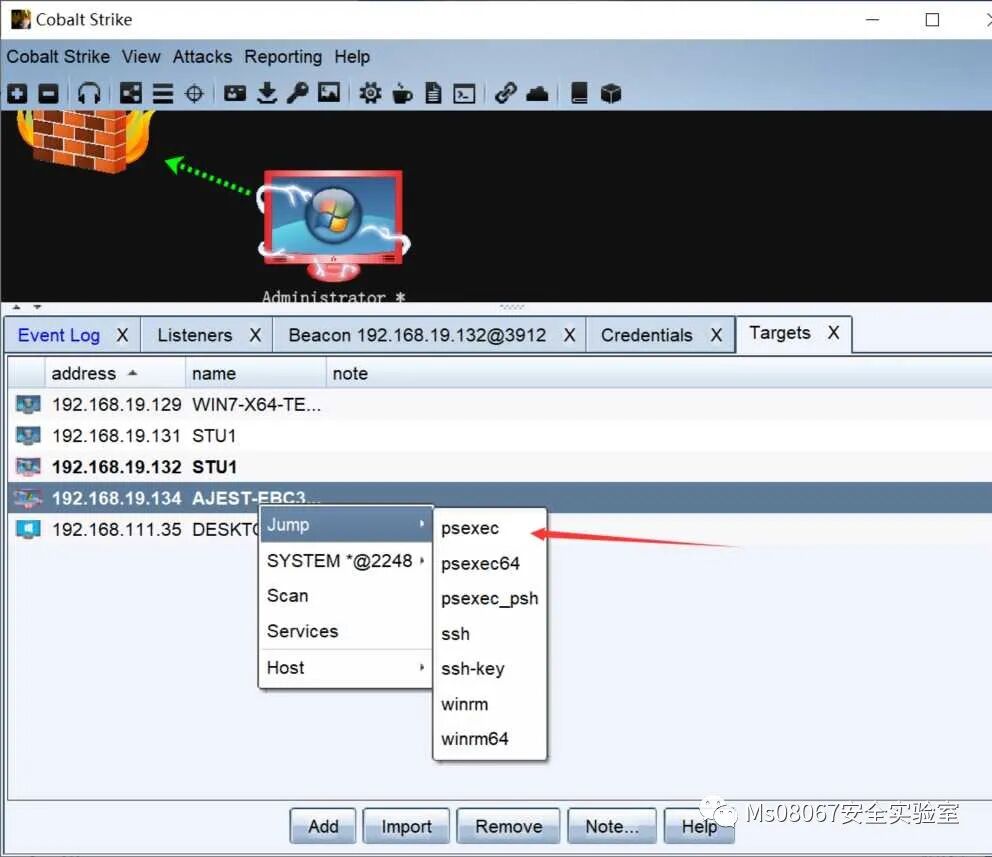The height and width of the screenshot is (857, 992).
Task: Close the Beacon tab
Action: [569, 335]
